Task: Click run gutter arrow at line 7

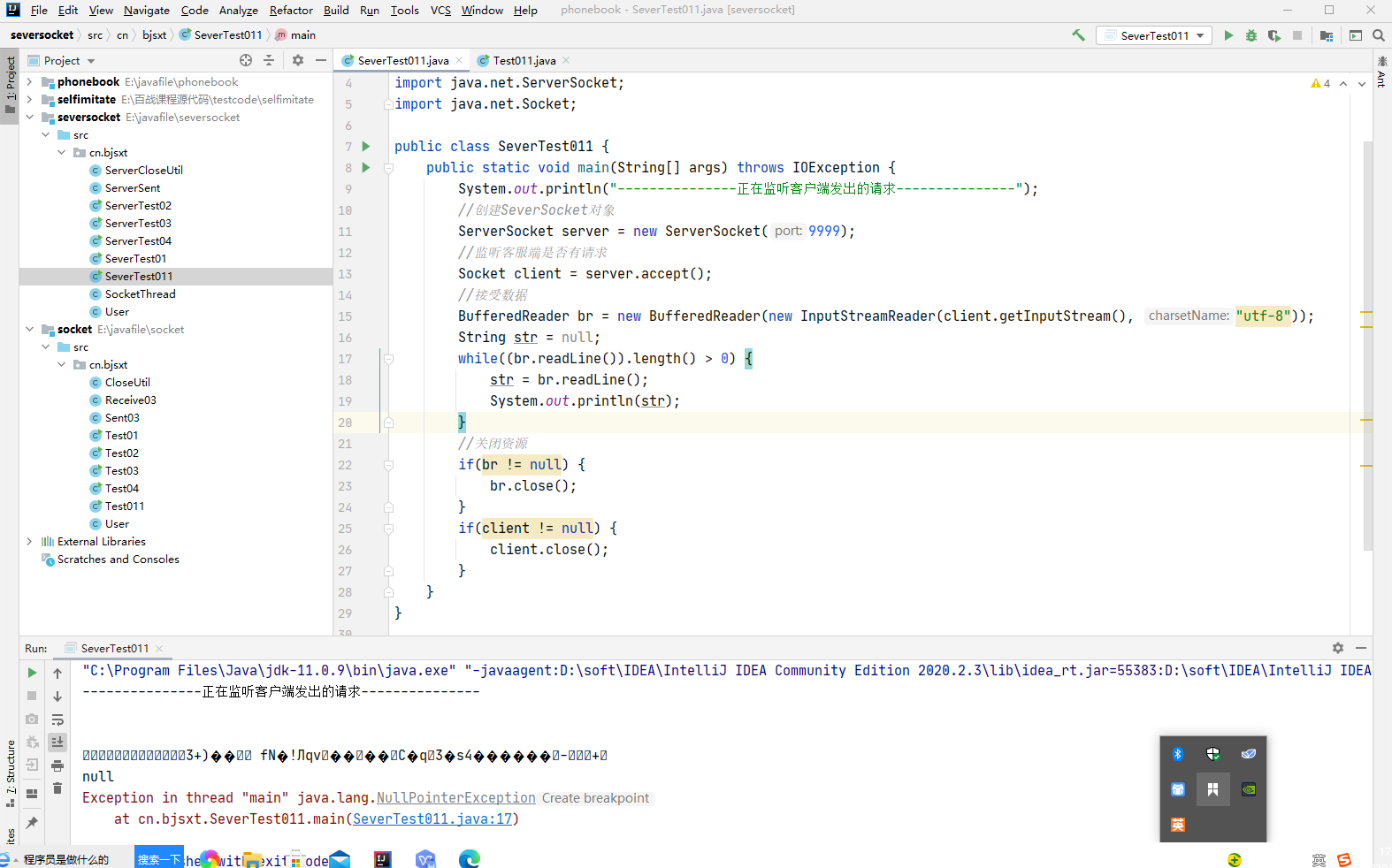Action: coord(366,147)
